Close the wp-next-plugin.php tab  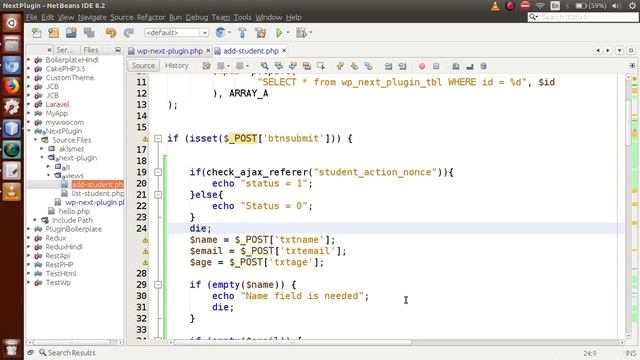(208, 51)
